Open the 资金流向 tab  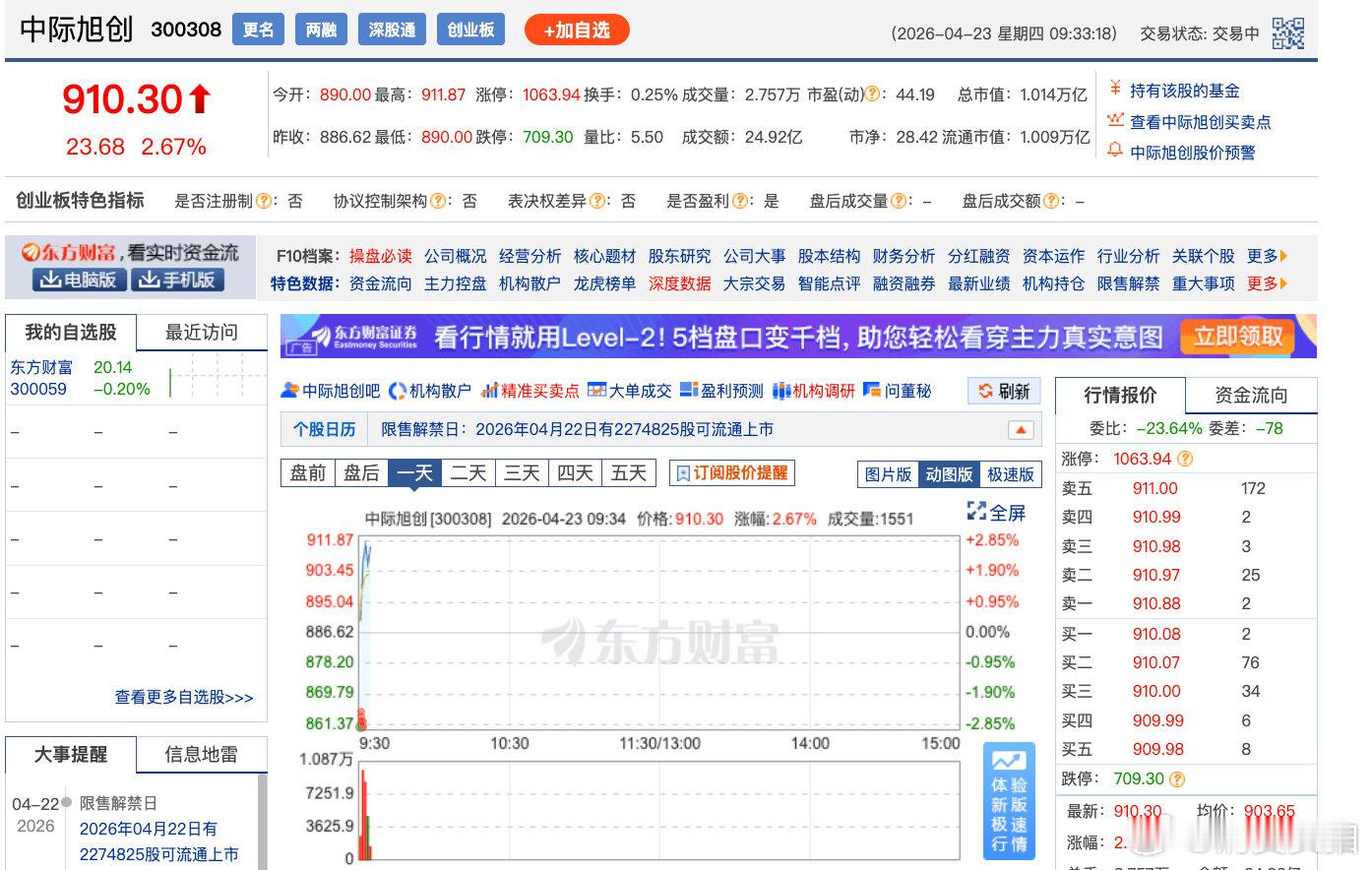pyautogui.click(x=1251, y=395)
